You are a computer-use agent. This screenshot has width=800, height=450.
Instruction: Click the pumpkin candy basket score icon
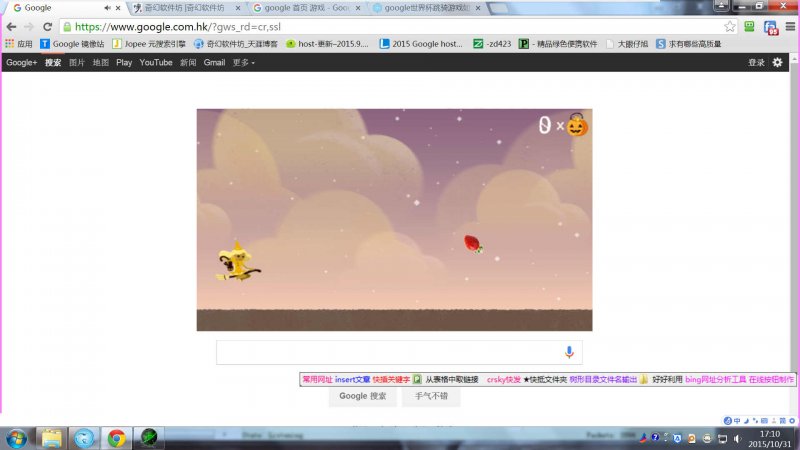[x=577, y=125]
